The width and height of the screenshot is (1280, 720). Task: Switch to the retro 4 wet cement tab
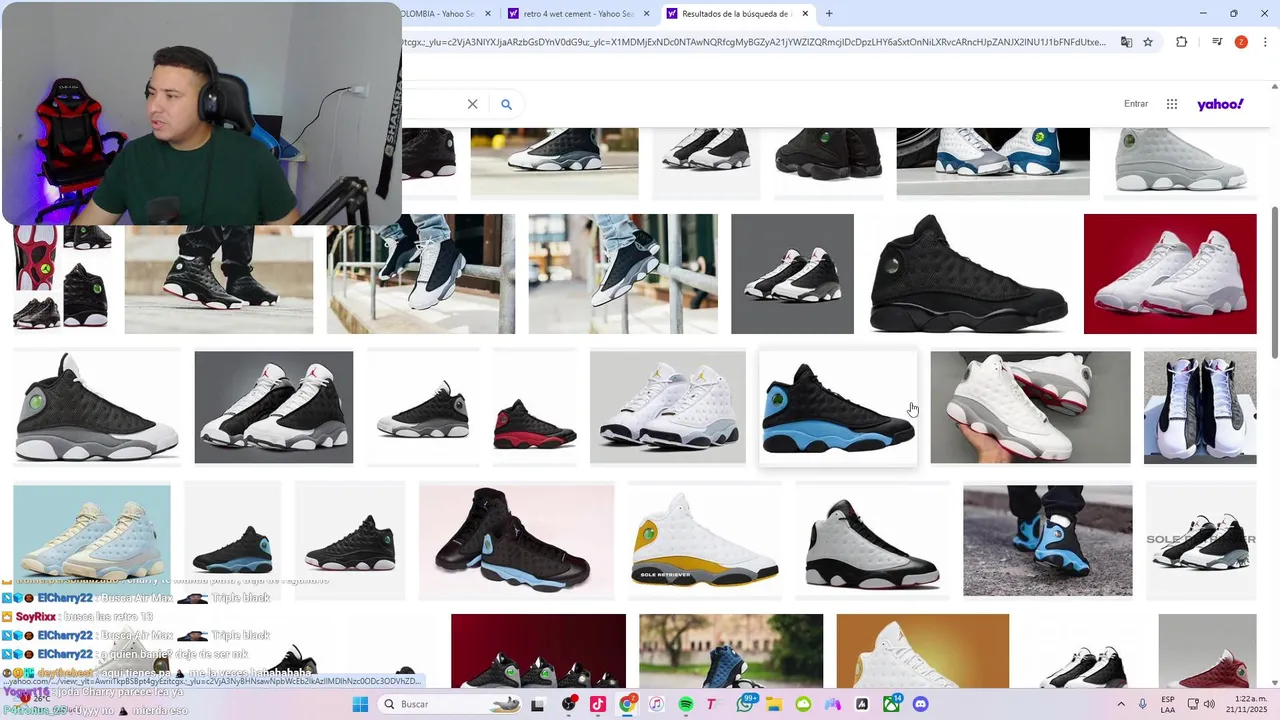[580, 14]
